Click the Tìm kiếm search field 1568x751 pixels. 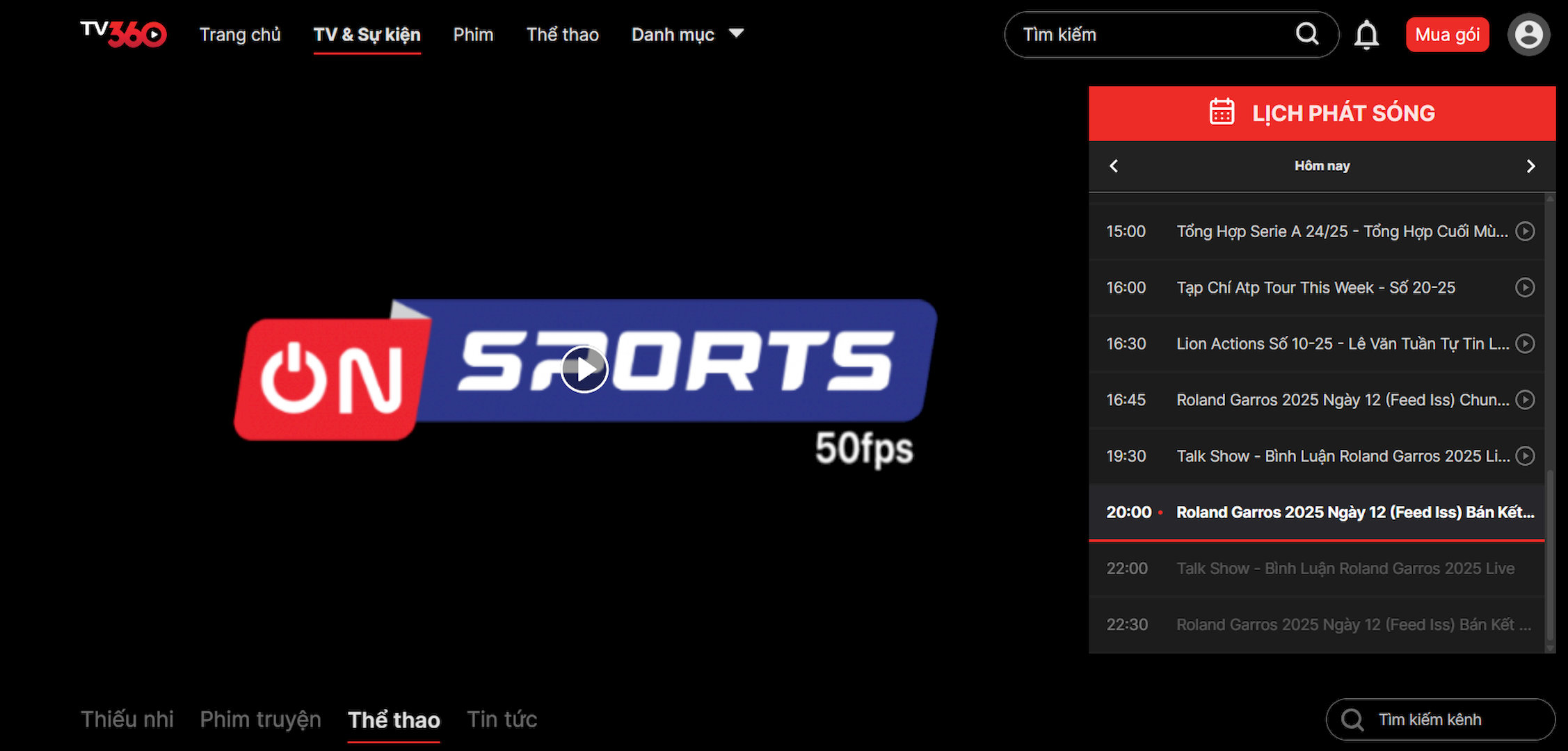pyautogui.click(x=1171, y=34)
